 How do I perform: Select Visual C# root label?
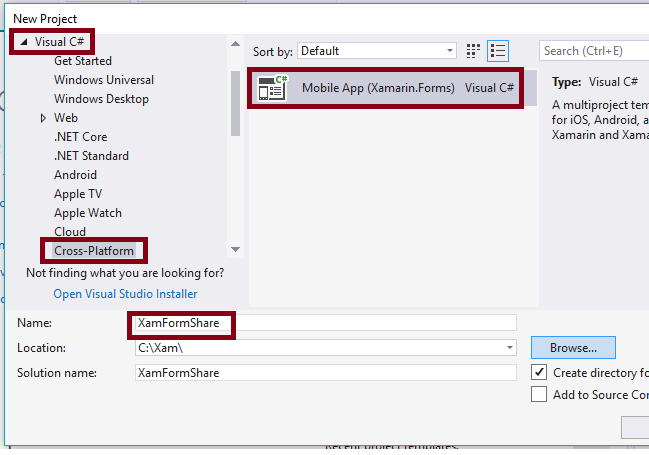tap(59, 42)
